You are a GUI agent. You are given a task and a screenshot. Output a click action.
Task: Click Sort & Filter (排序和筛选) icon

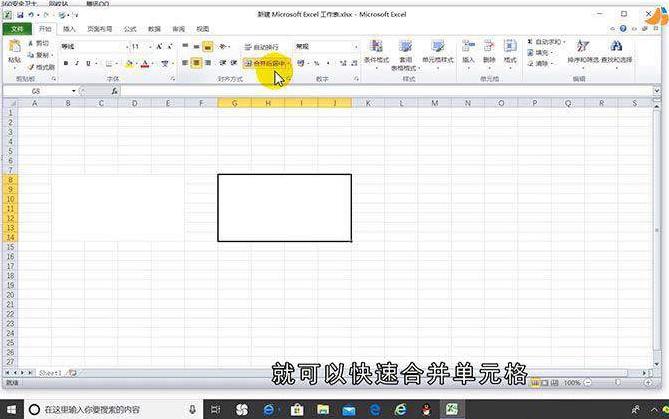pyautogui.click(x=583, y=46)
